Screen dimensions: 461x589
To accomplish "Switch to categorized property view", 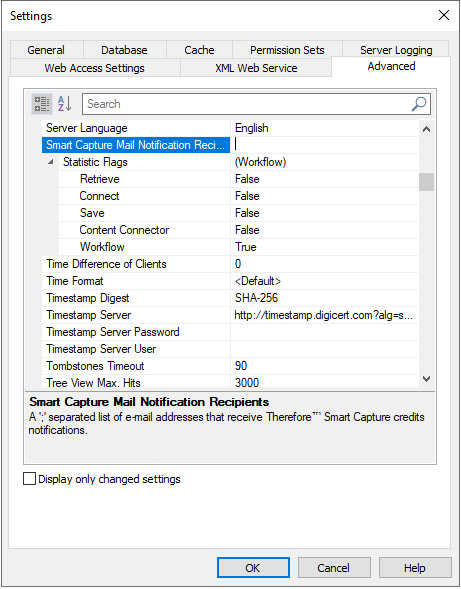I will pos(42,104).
